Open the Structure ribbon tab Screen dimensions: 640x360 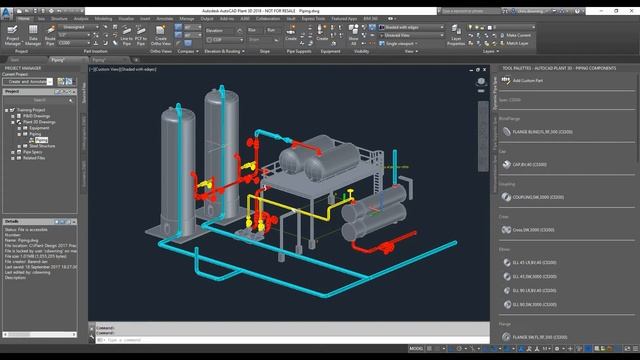tap(59, 19)
